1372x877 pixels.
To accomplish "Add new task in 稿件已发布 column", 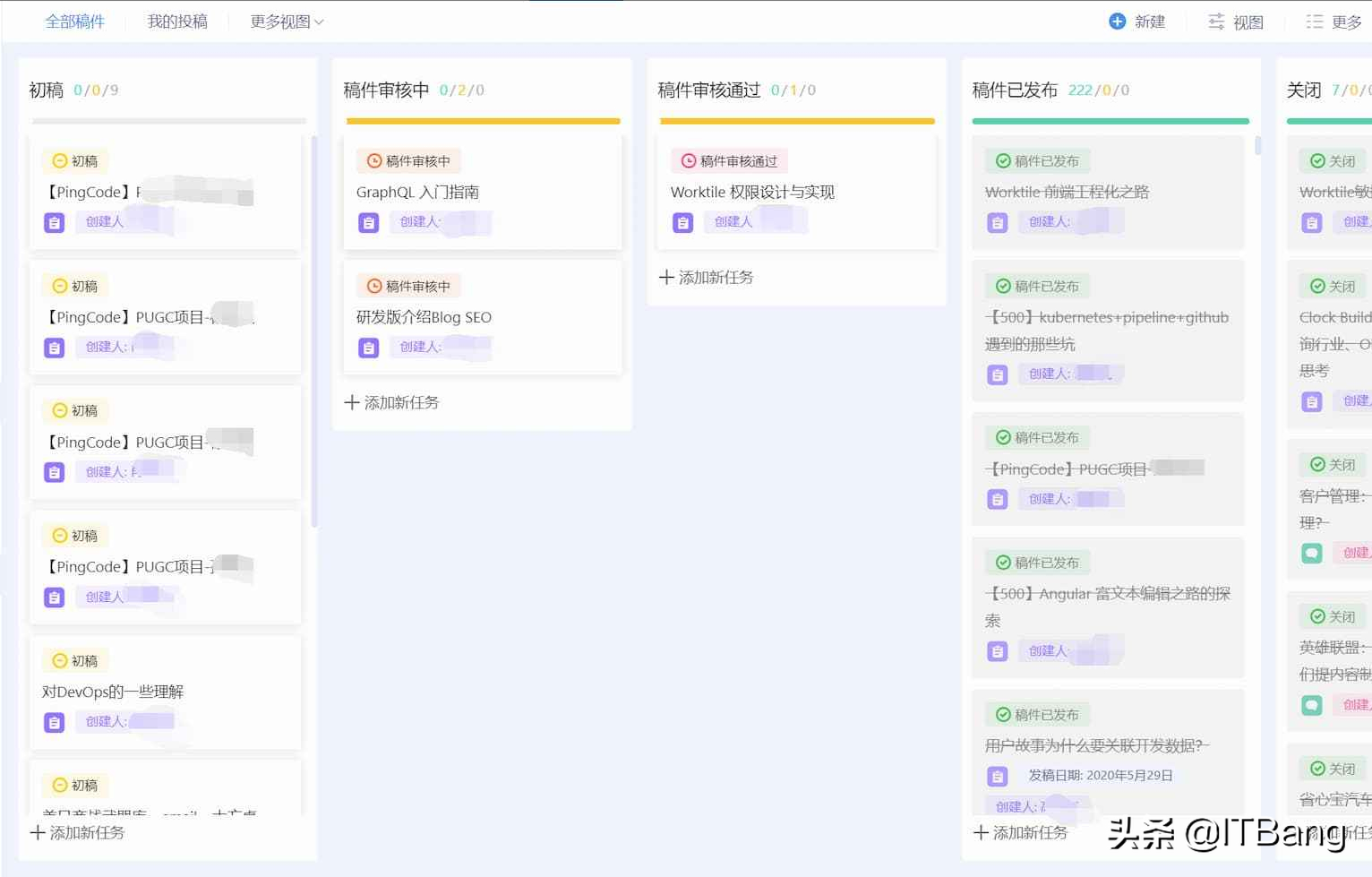I will (x=1021, y=833).
